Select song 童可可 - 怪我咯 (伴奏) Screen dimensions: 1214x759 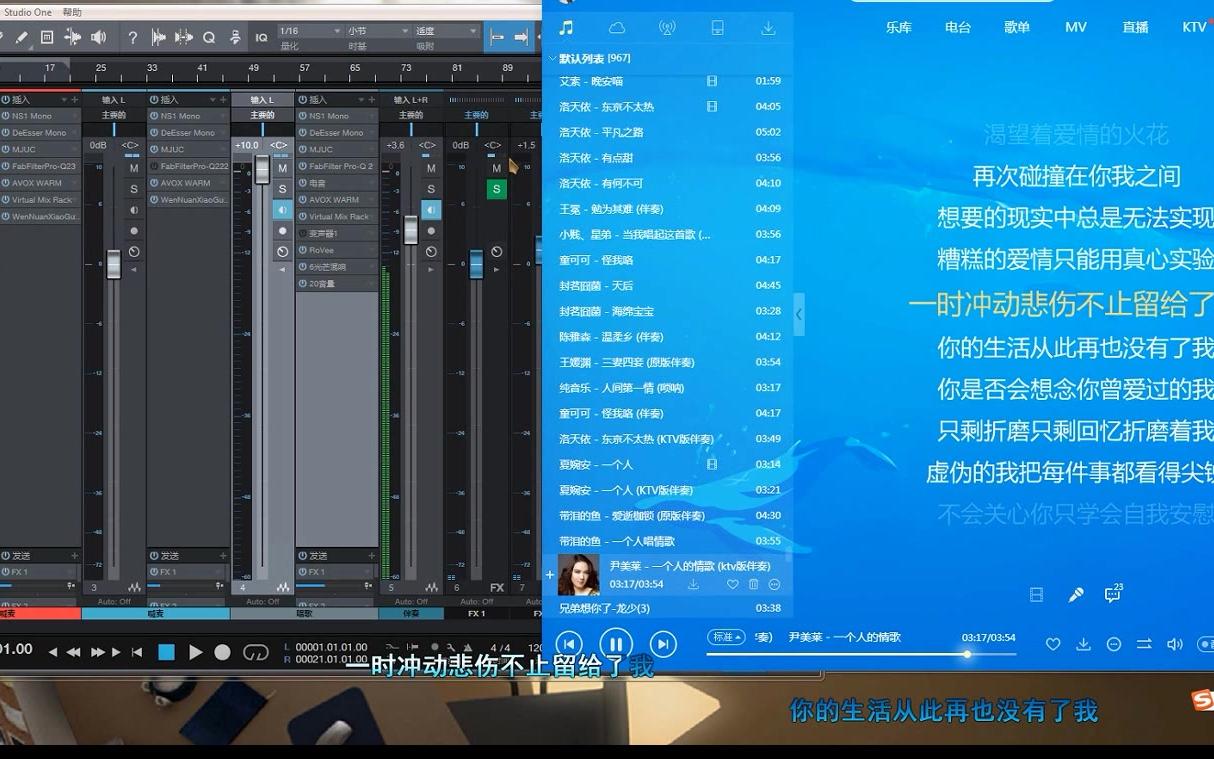tap(669, 414)
